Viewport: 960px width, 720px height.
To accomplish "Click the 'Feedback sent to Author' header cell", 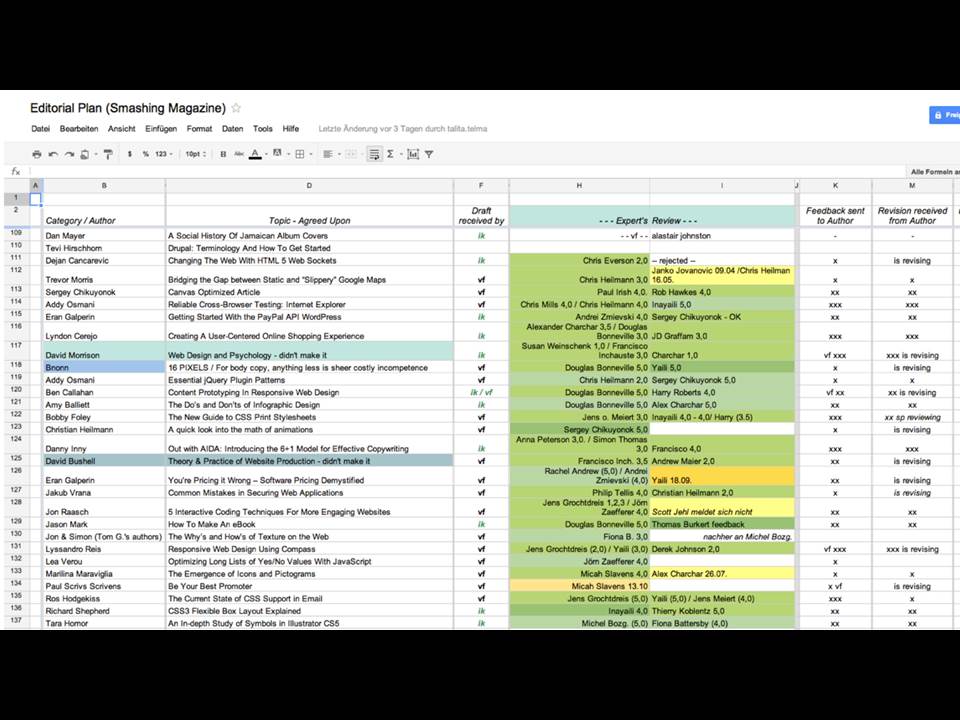I will (x=835, y=216).
